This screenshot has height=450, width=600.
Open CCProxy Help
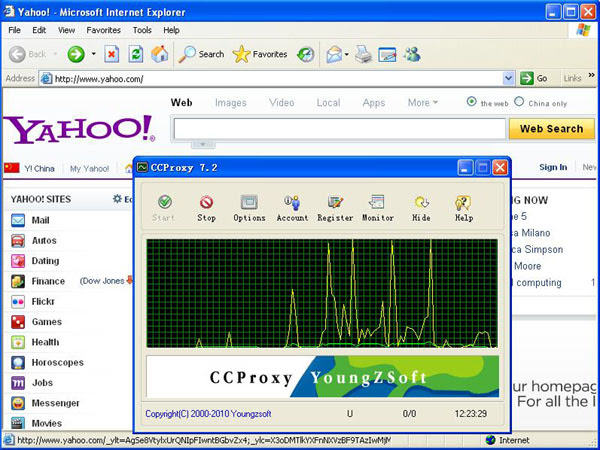[x=463, y=202]
